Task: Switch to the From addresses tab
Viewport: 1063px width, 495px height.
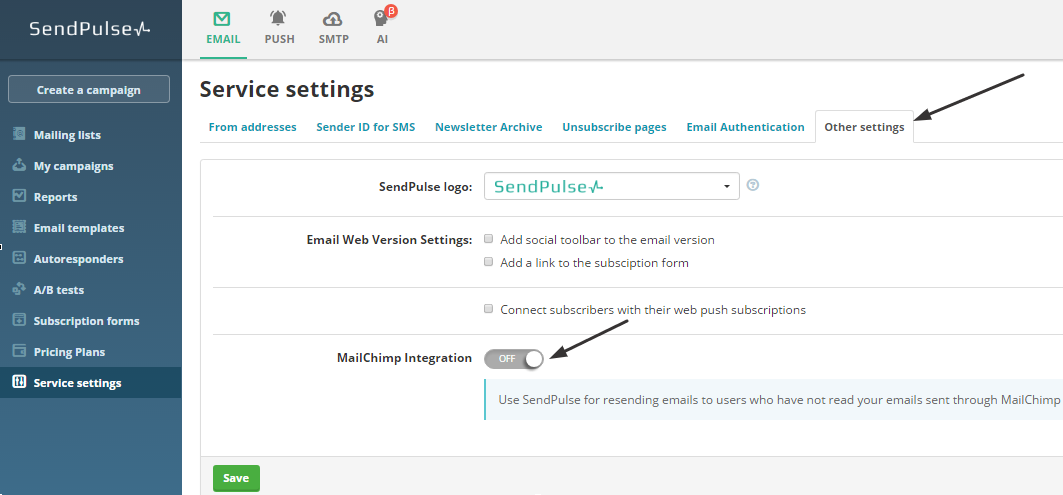Action: [252, 127]
